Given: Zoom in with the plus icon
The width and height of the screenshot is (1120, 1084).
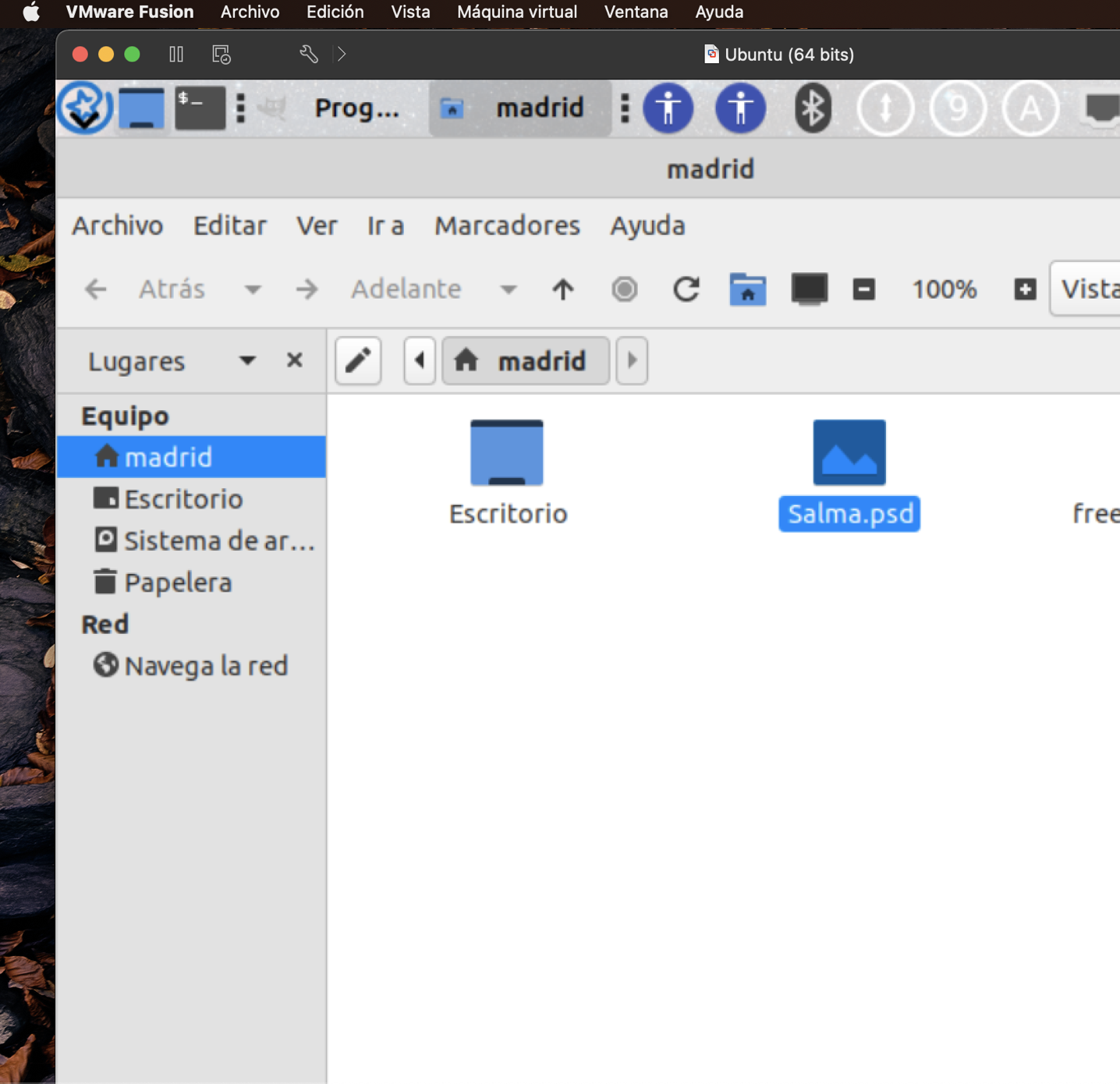Looking at the screenshot, I should [1025, 290].
